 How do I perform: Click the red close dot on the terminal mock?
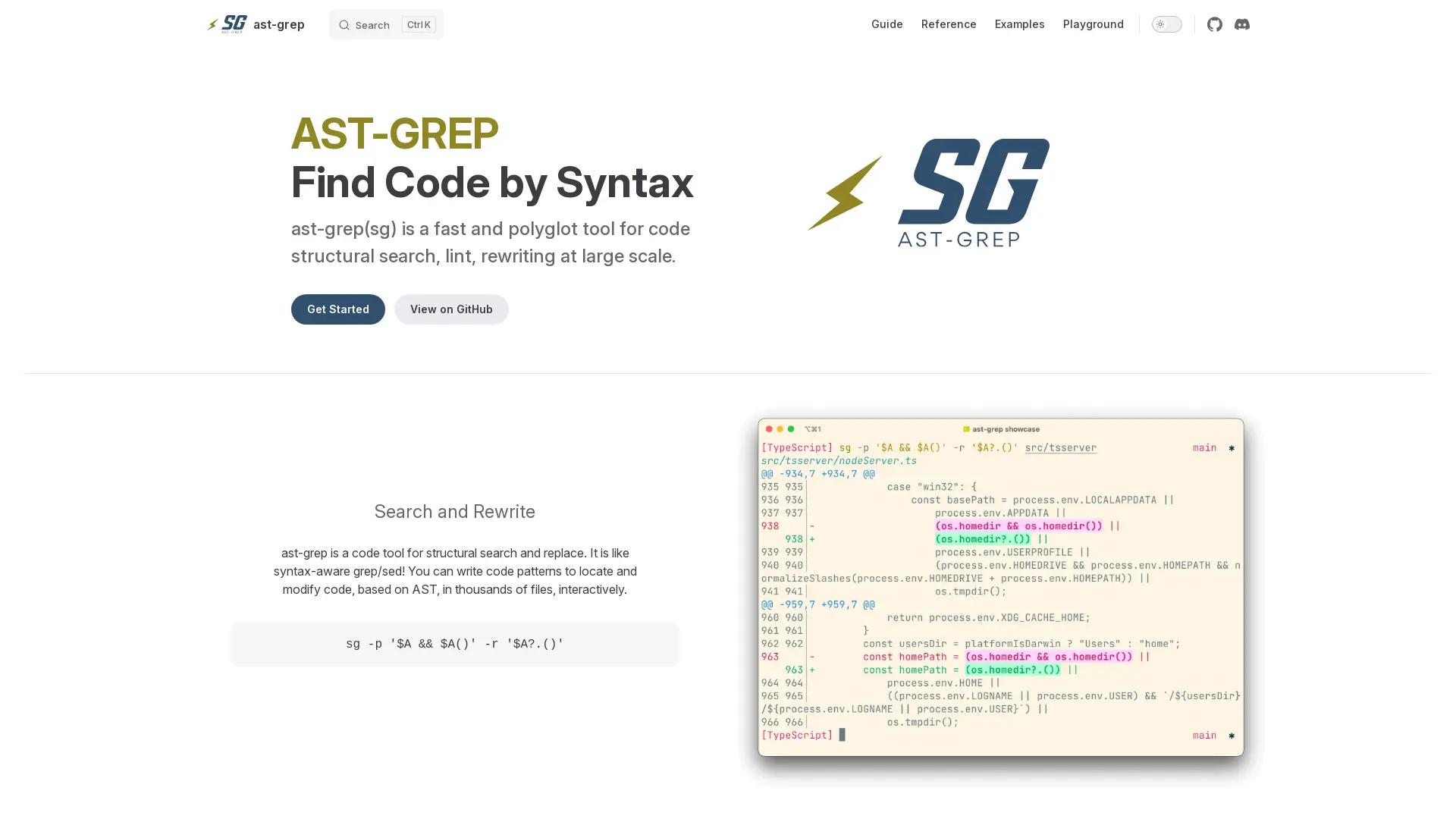770,428
